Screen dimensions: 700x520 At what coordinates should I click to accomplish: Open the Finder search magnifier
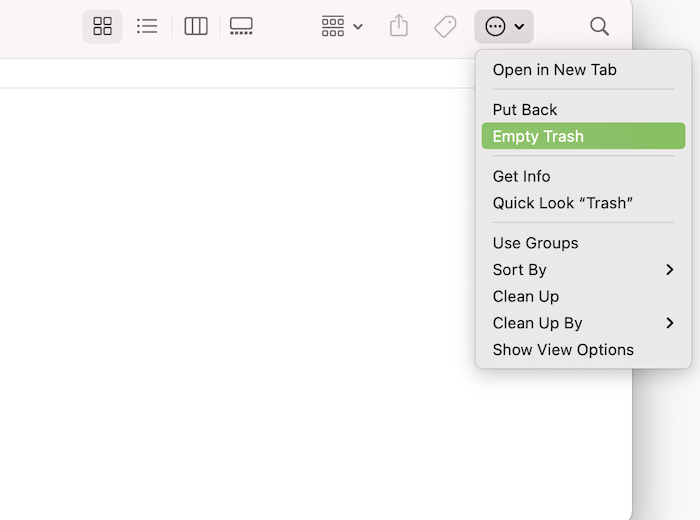(x=599, y=26)
